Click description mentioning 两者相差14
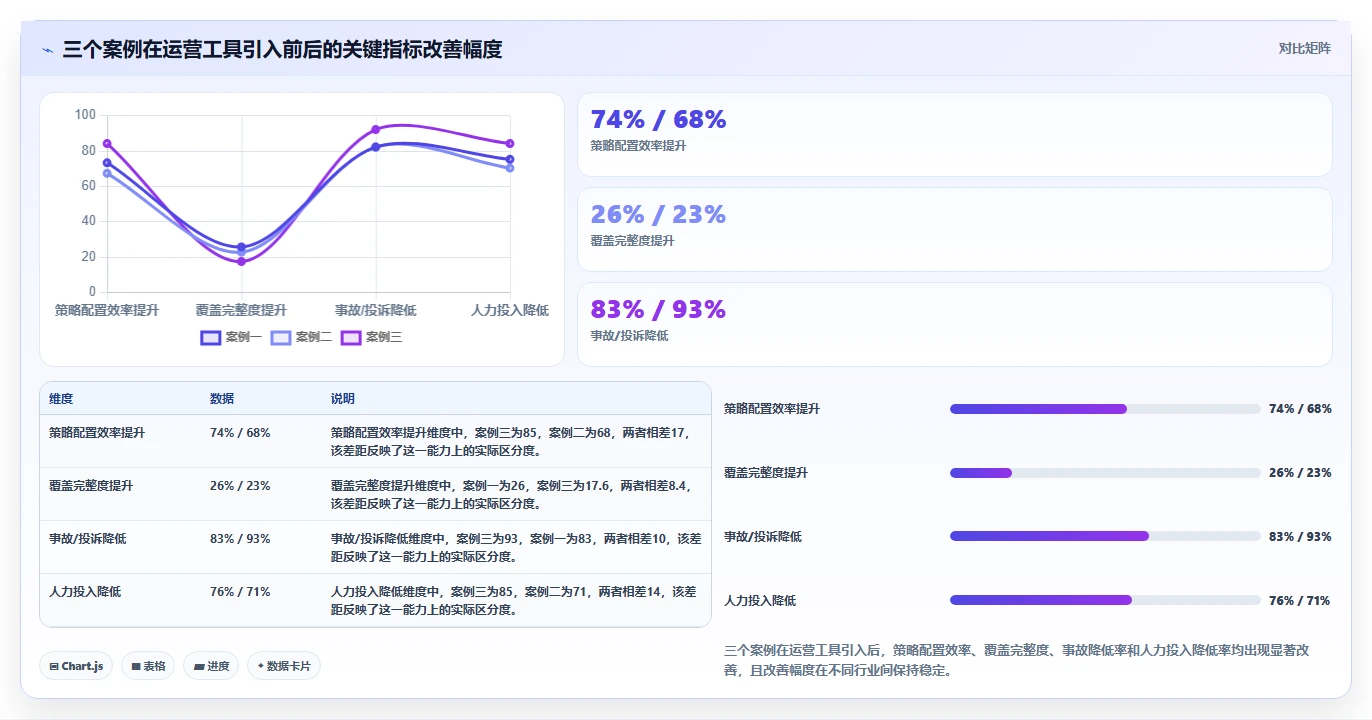1372x720 pixels. coord(514,600)
